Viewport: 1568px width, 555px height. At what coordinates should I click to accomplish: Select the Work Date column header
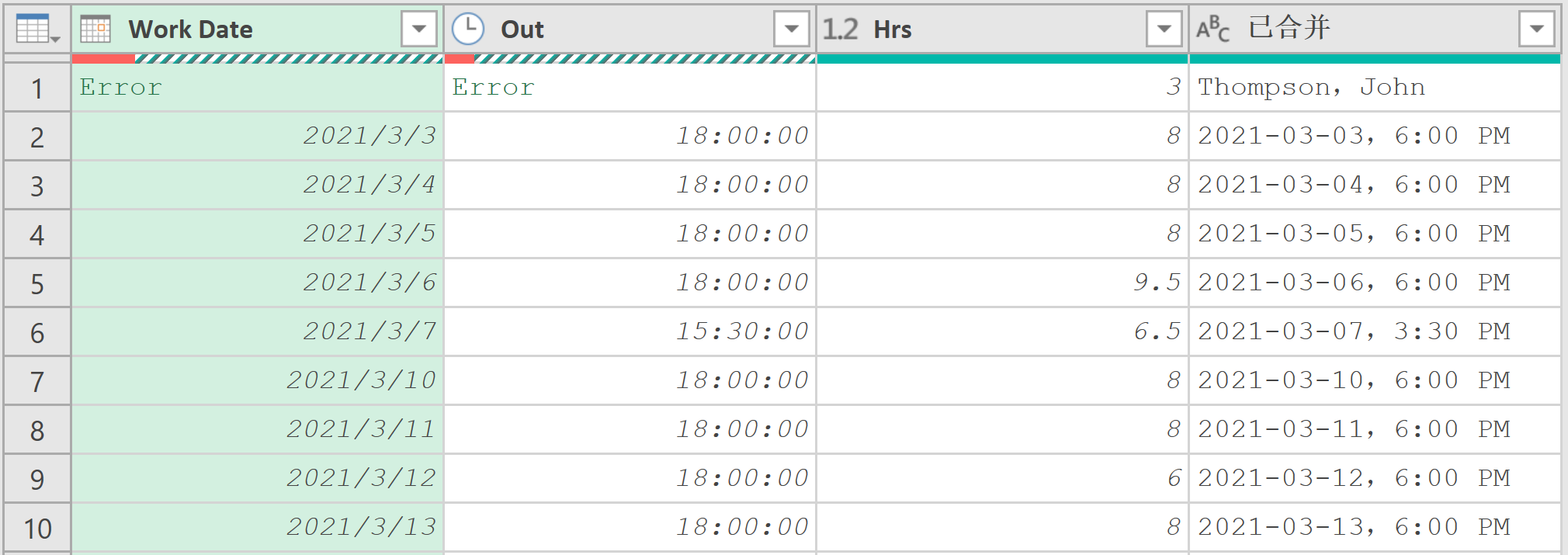pyautogui.click(x=258, y=29)
